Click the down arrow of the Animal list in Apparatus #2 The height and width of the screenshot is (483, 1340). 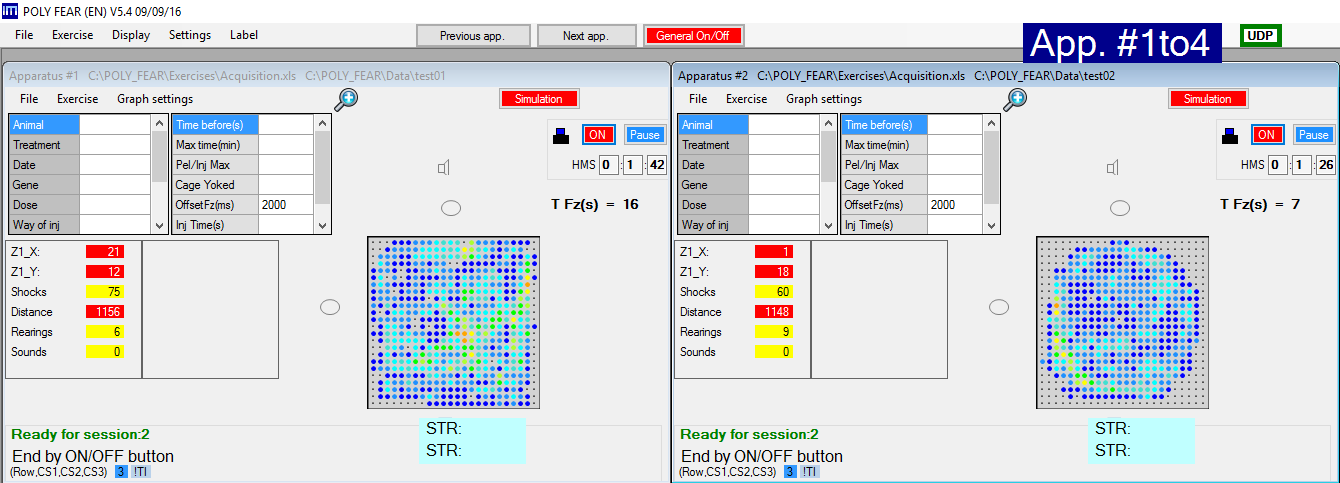pos(828,225)
